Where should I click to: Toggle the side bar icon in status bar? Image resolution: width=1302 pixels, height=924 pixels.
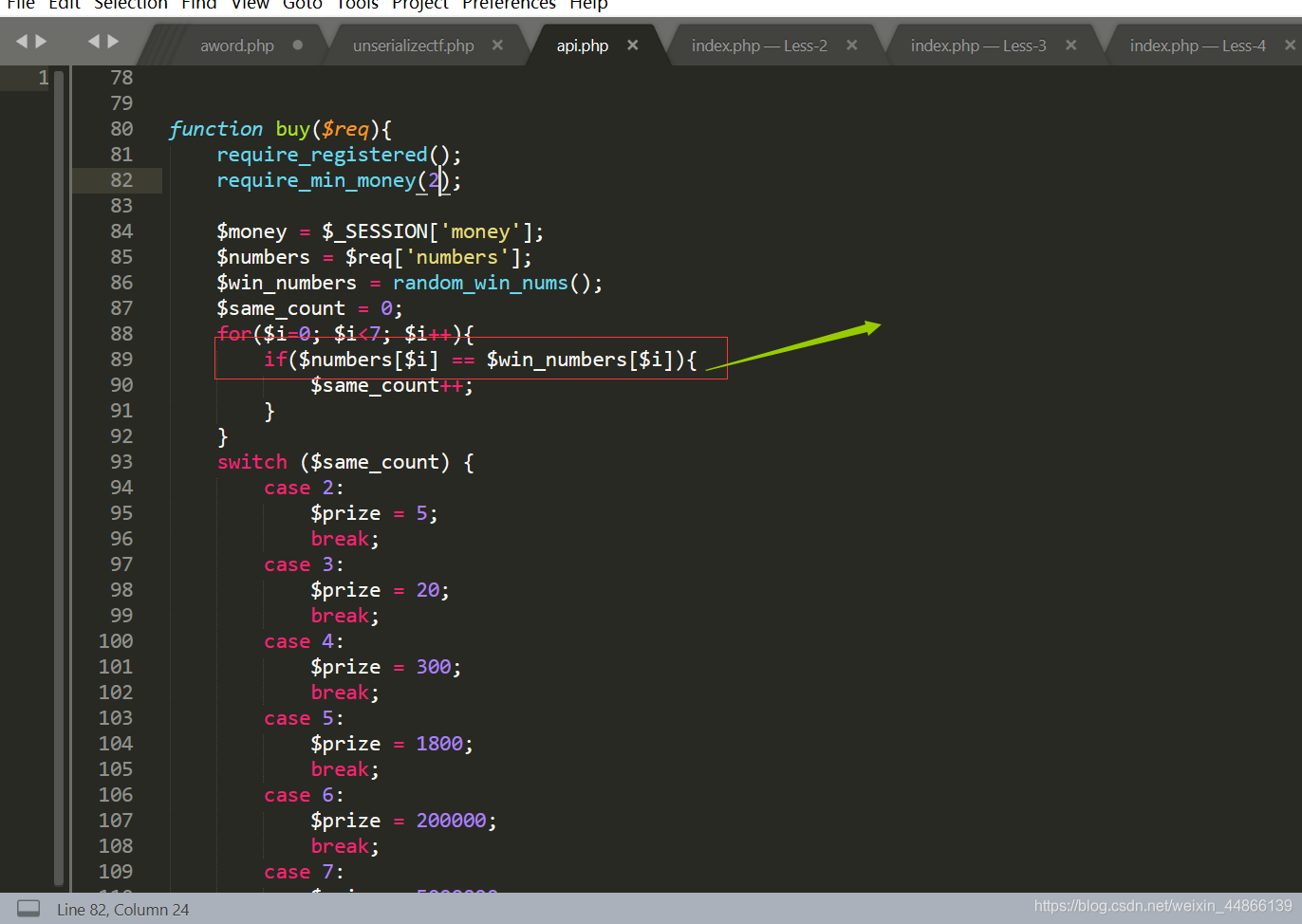28,909
